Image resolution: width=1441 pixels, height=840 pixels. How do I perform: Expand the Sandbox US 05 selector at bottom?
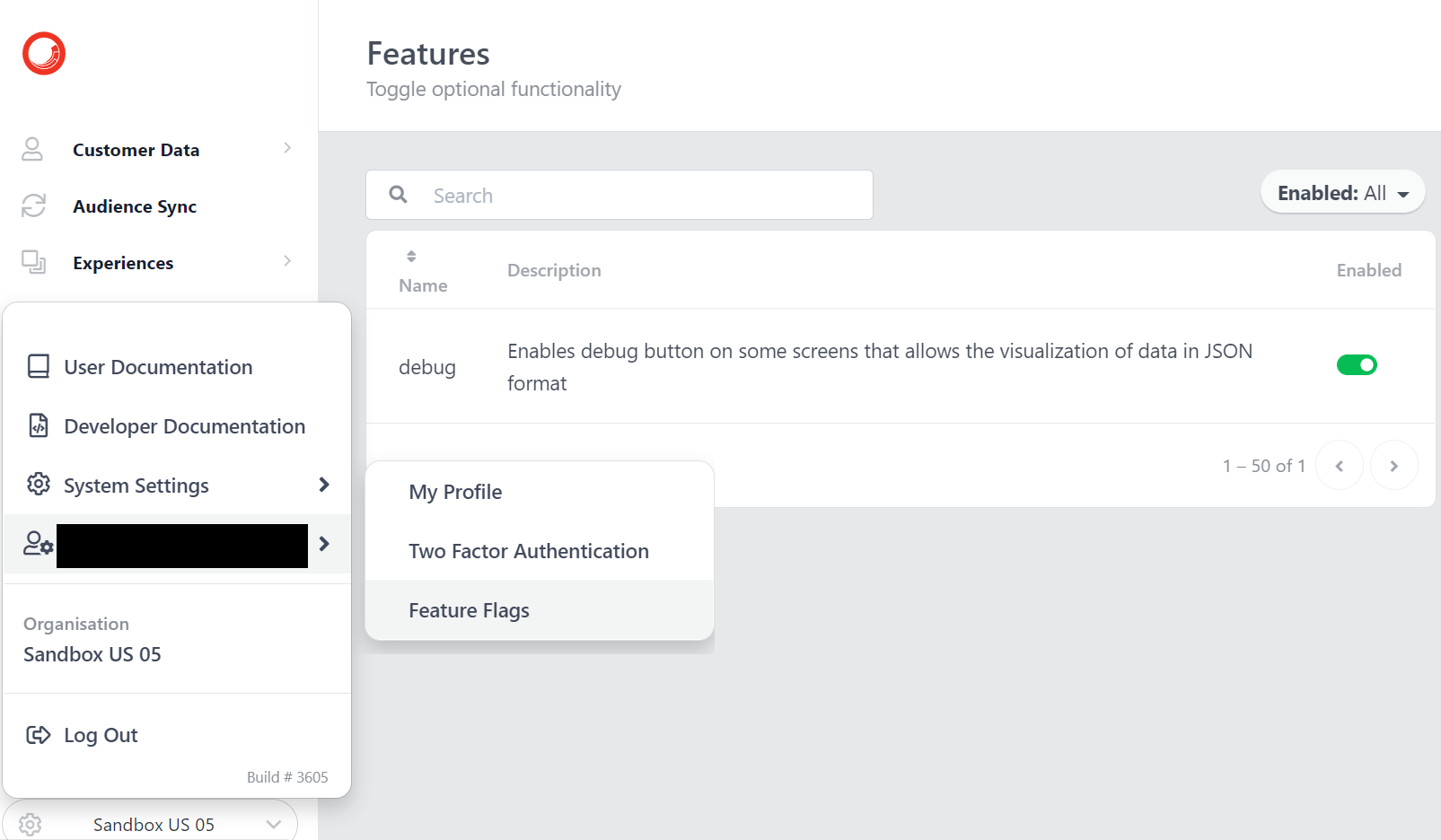[273, 823]
